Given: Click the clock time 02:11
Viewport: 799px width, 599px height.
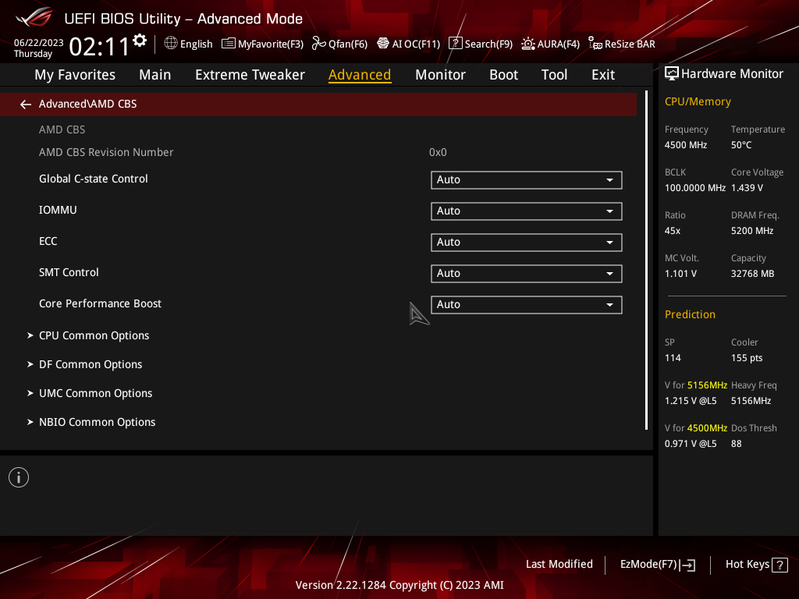Looking at the screenshot, I should click(x=99, y=47).
